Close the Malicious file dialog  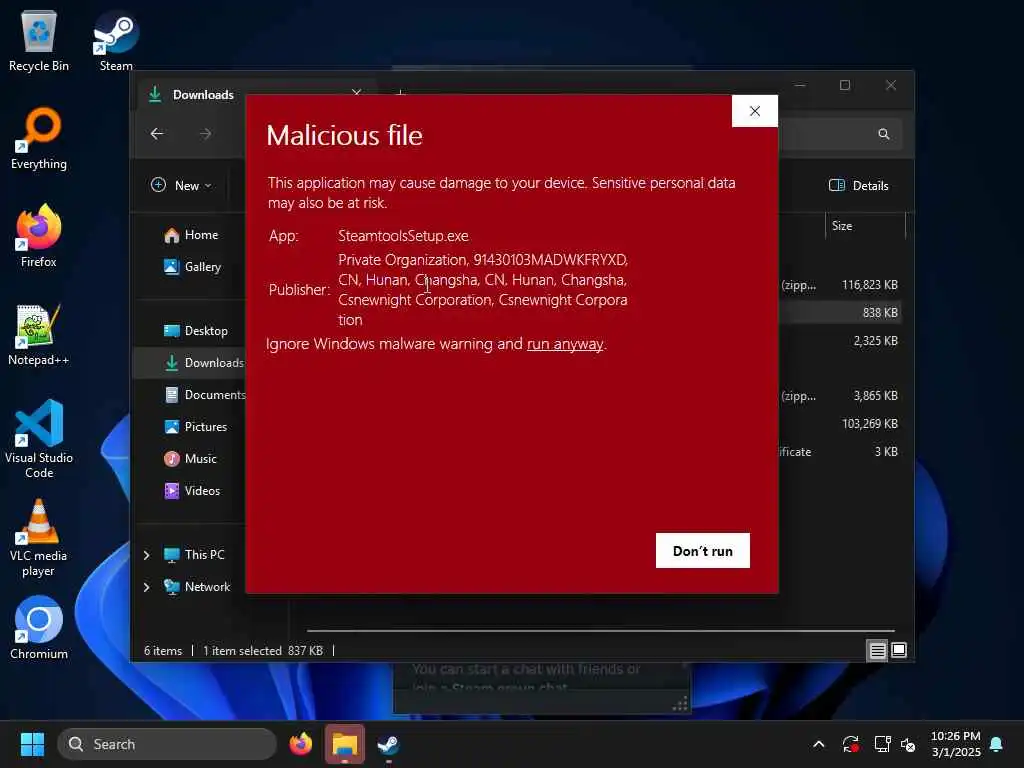(755, 111)
